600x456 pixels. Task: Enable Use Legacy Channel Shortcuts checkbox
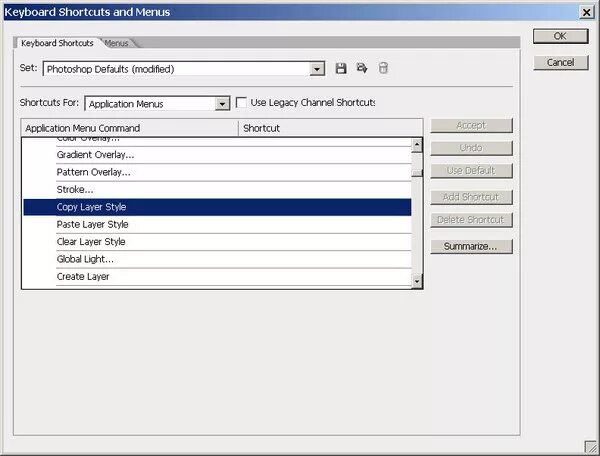point(241,103)
